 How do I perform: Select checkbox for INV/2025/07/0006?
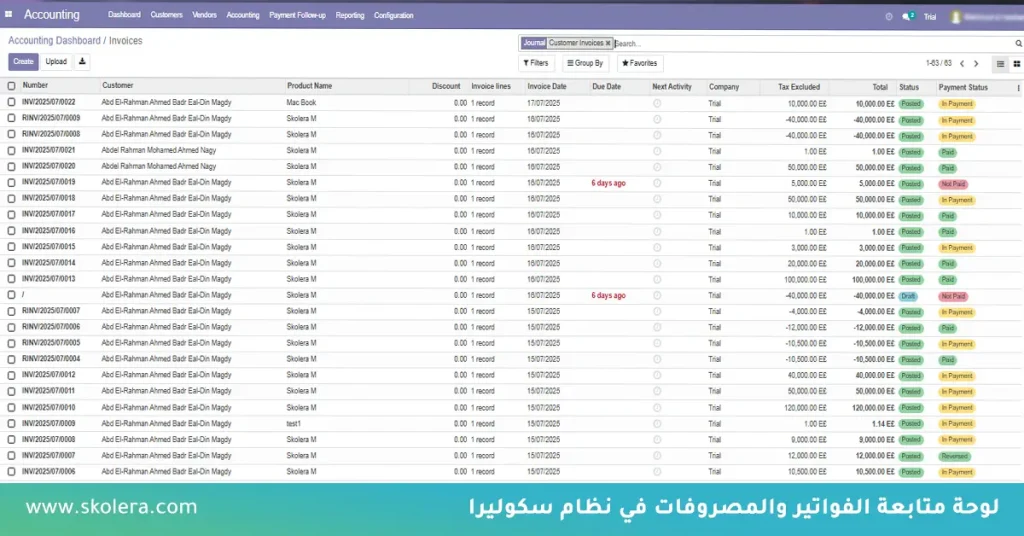pyautogui.click(x=11, y=471)
